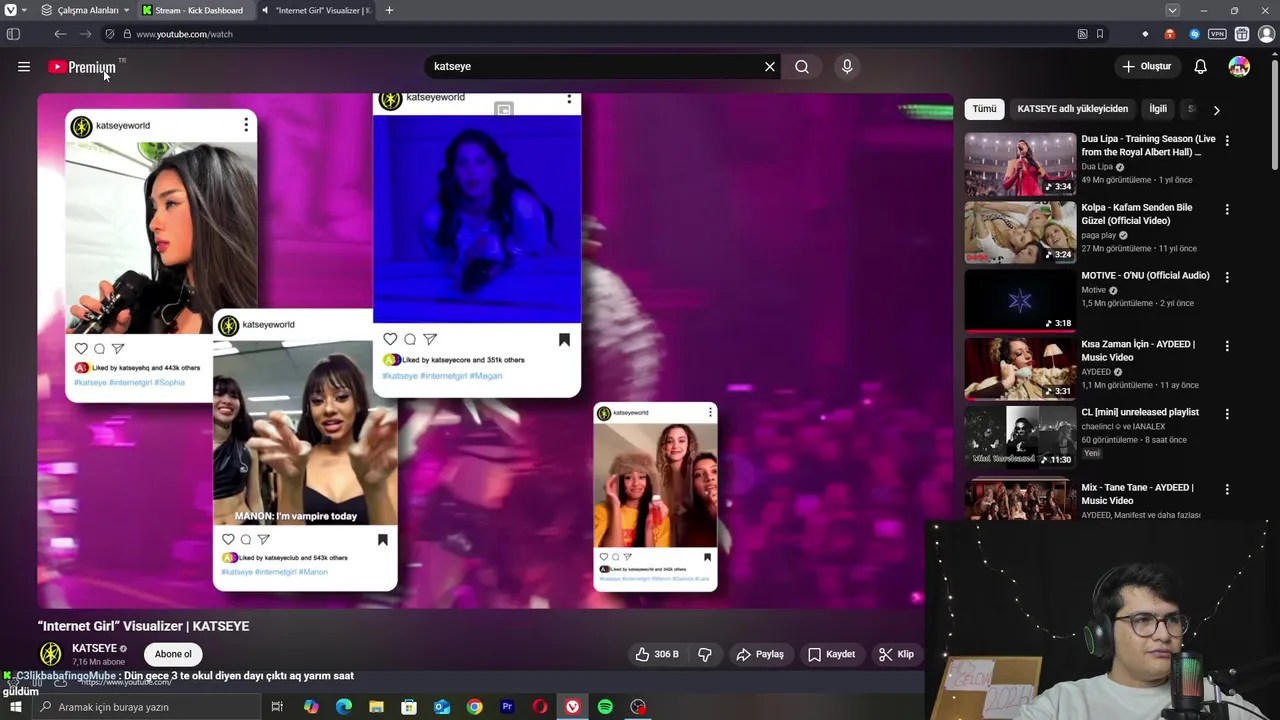Screen dimensions: 1280x720
Task: Open Google Chrome from taskbar
Action: [474, 707]
